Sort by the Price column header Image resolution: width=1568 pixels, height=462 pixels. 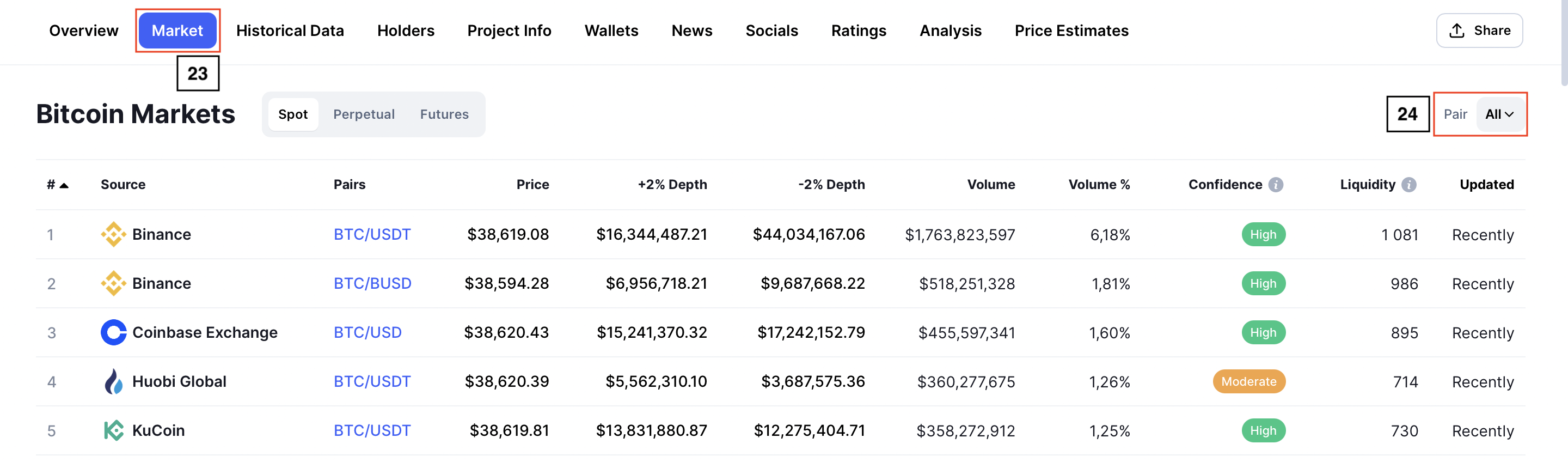coord(532,184)
